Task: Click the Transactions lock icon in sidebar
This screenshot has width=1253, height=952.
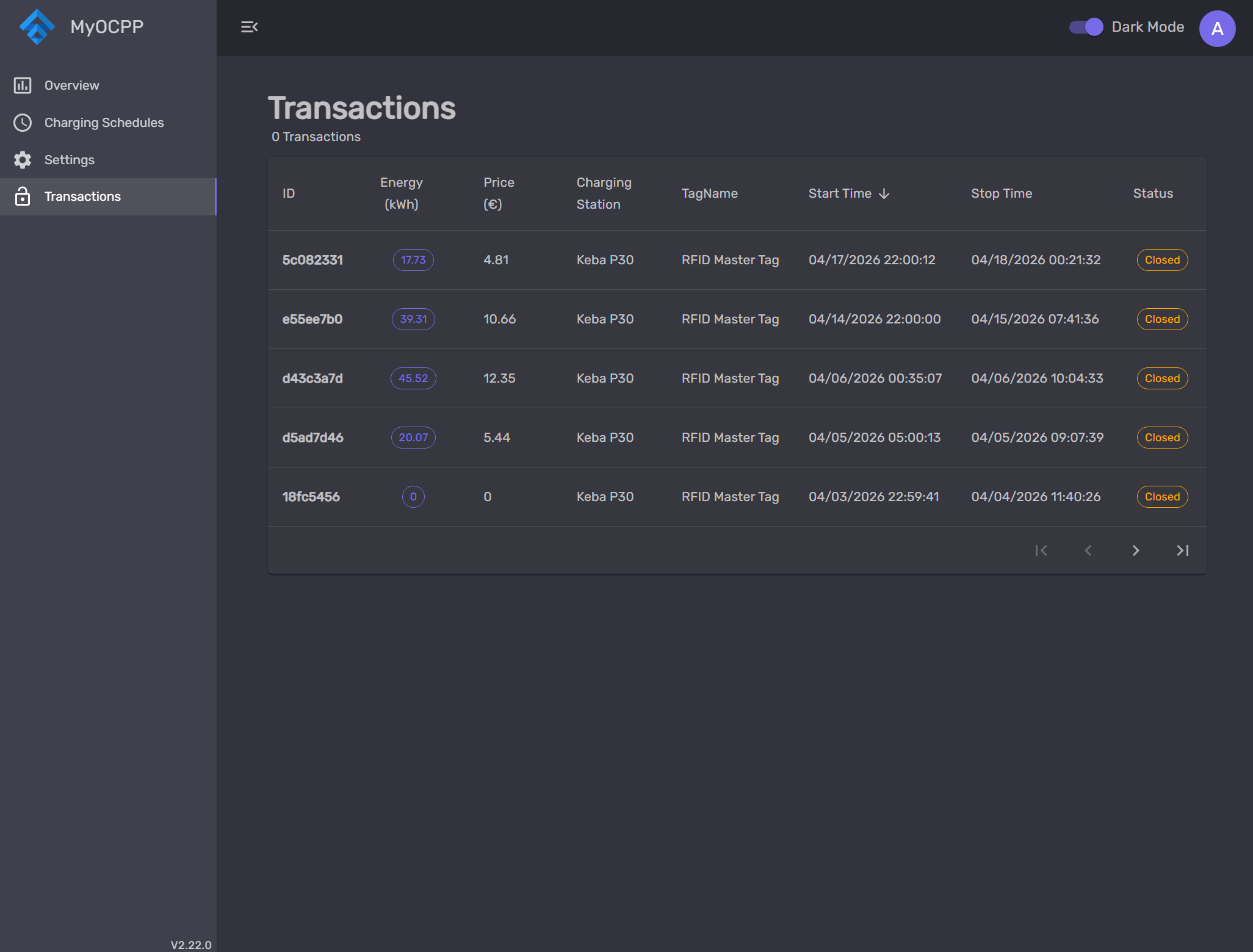Action: point(23,197)
